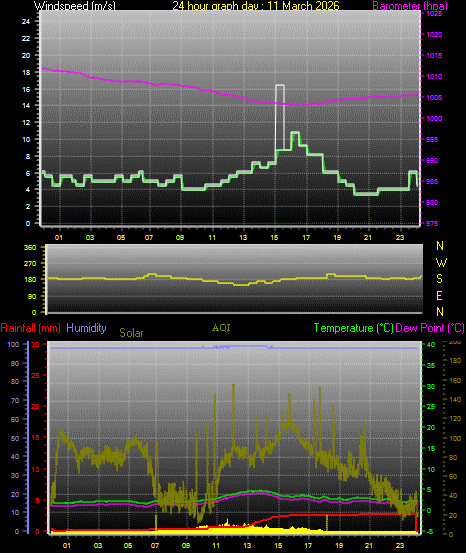Click the magenta "Dew Point (°C)" legend label
The width and height of the screenshot is (466, 553).
430,328
